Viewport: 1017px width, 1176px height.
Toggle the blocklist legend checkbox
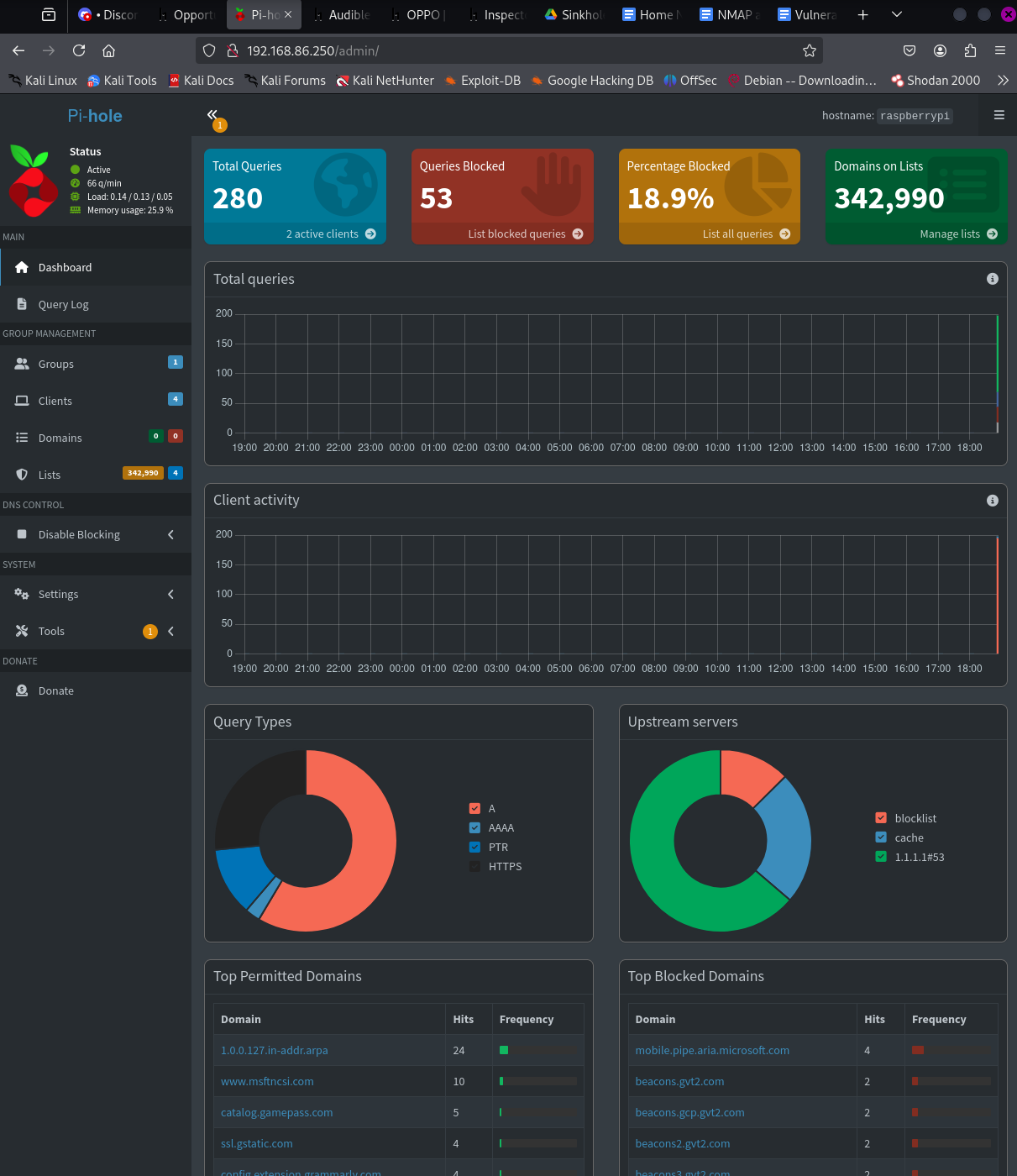[880, 817]
